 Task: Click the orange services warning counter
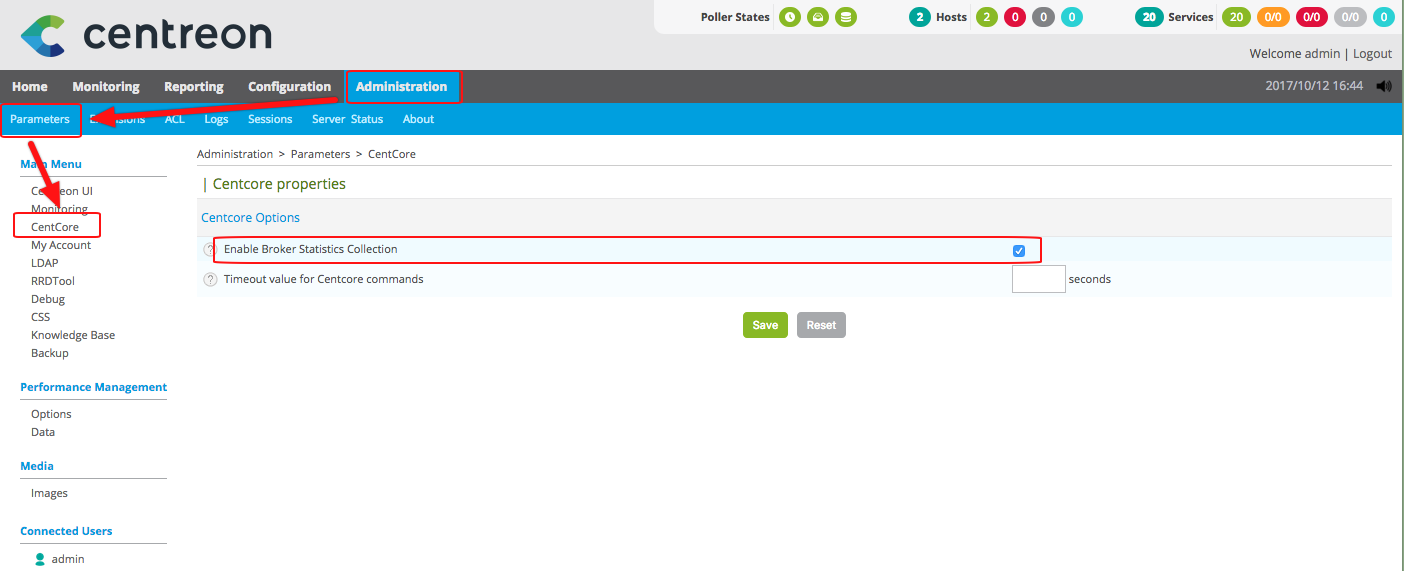(1274, 17)
